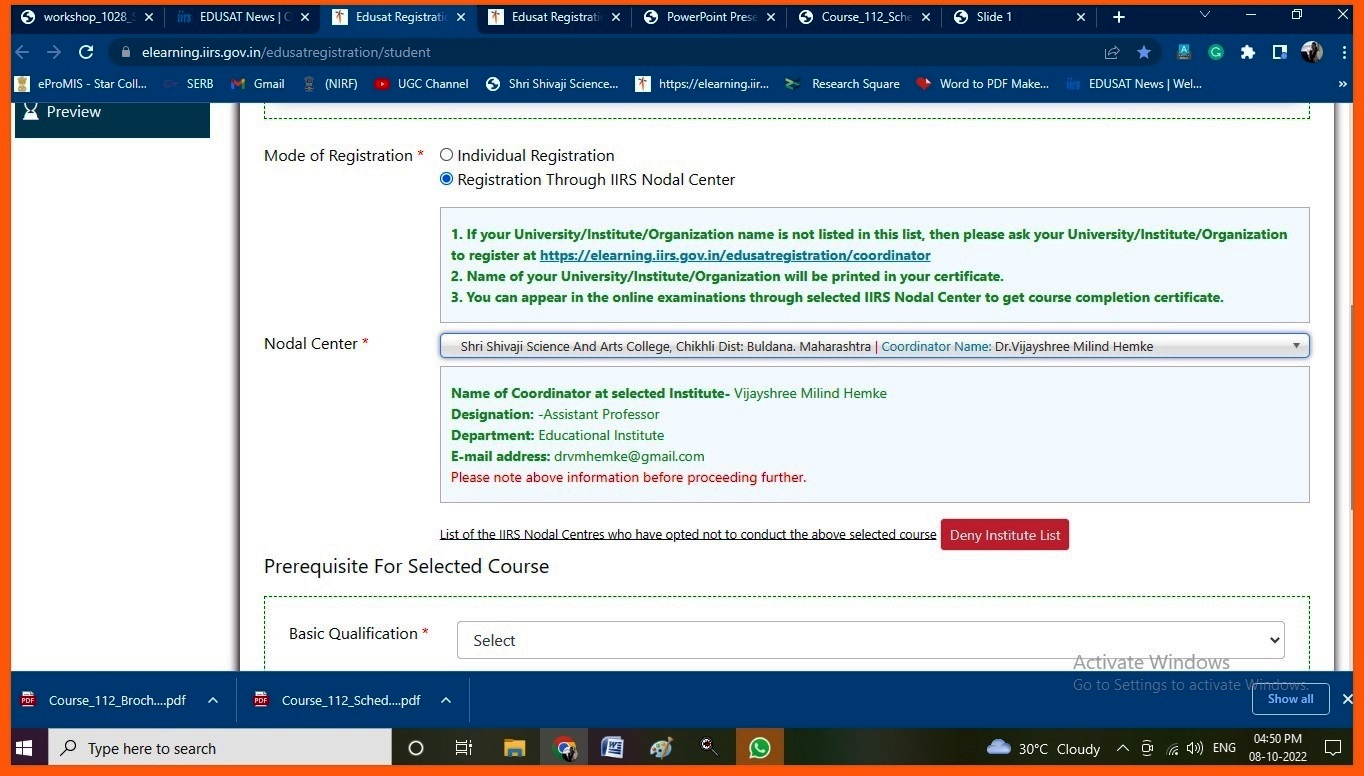The width and height of the screenshot is (1364, 776).
Task: Click the share page icon in address bar
Action: click(1112, 52)
